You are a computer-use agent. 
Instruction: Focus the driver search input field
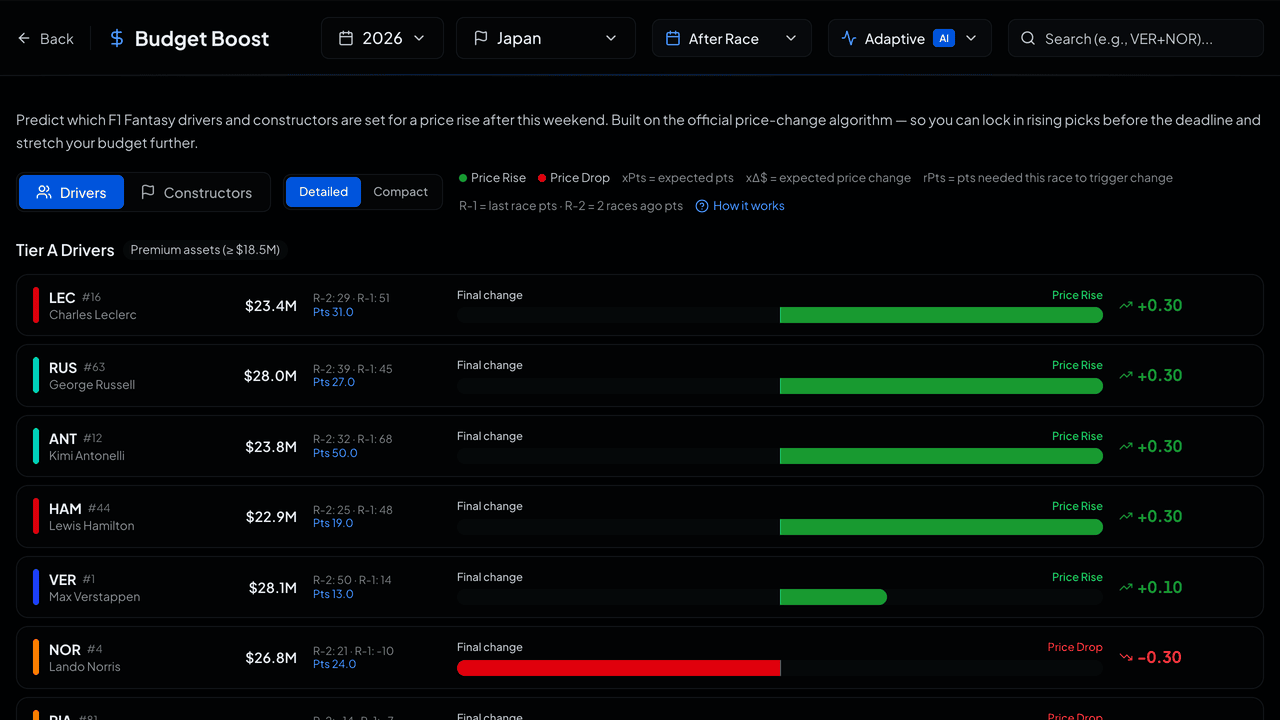pos(1136,38)
